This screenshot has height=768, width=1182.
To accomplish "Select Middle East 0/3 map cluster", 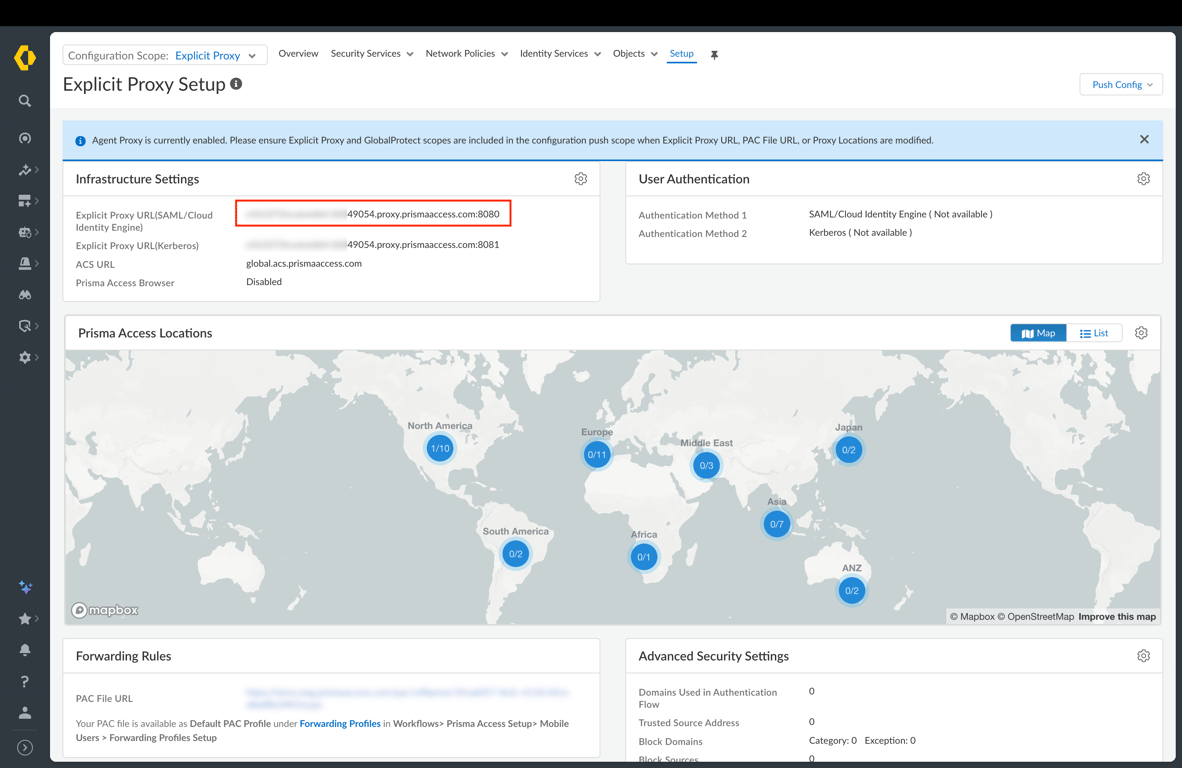I will 706,466.
